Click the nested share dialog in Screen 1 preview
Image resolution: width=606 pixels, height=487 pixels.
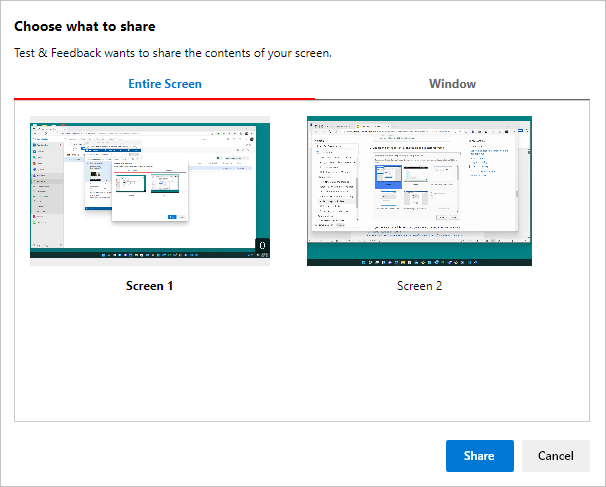[150, 191]
